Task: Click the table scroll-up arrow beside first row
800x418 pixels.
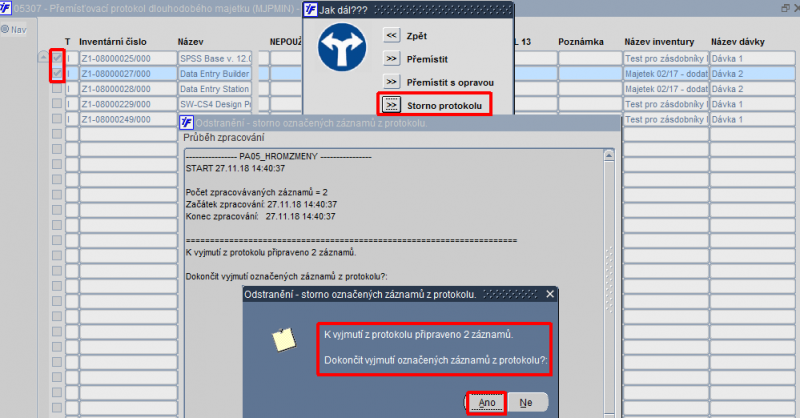Action: click(43, 58)
